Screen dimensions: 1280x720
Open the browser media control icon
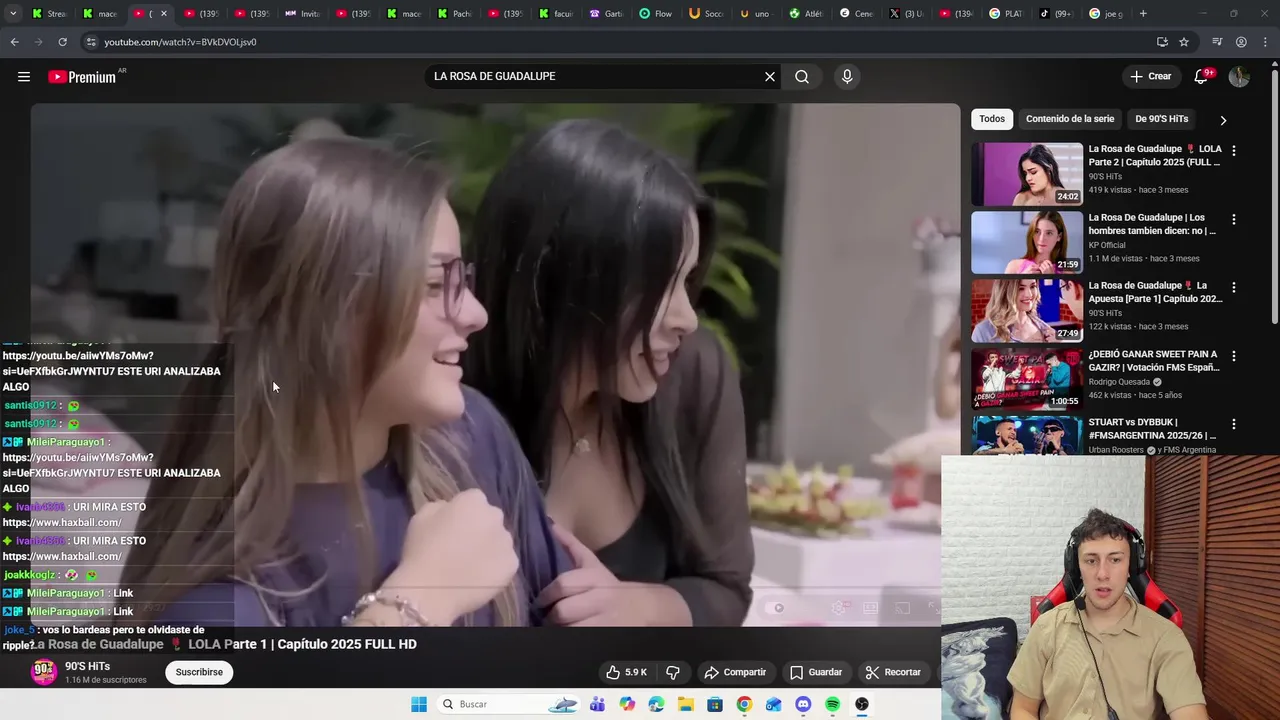(x=1217, y=42)
